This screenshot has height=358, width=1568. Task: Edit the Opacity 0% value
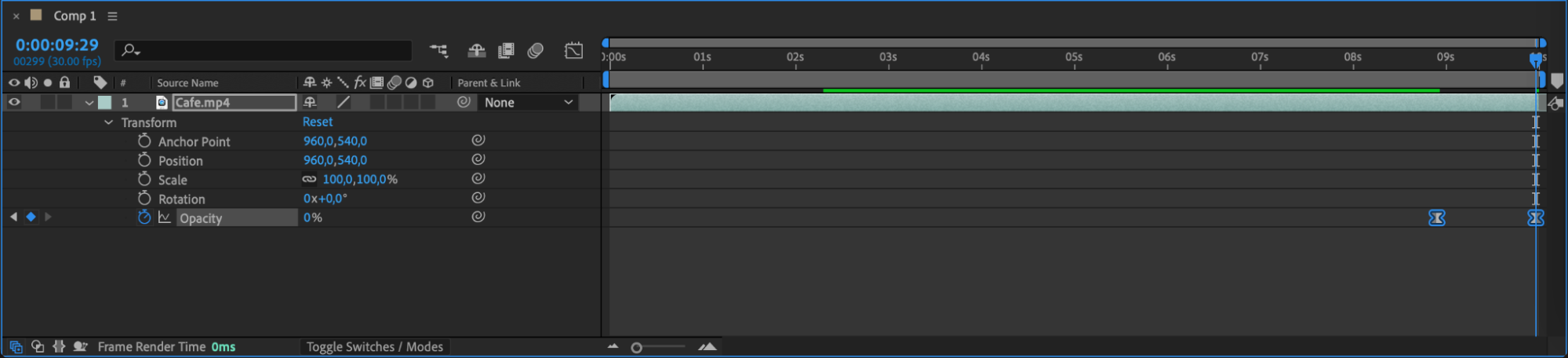coord(313,217)
